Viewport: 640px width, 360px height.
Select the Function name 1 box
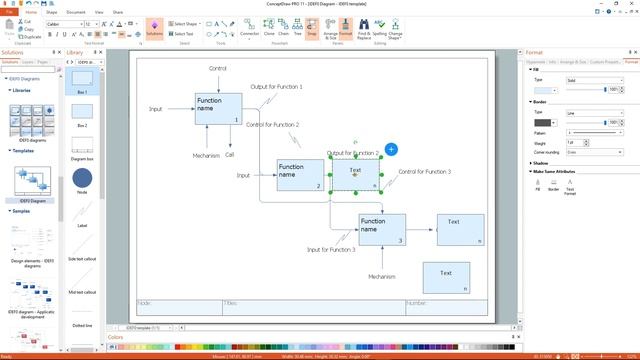click(218, 109)
